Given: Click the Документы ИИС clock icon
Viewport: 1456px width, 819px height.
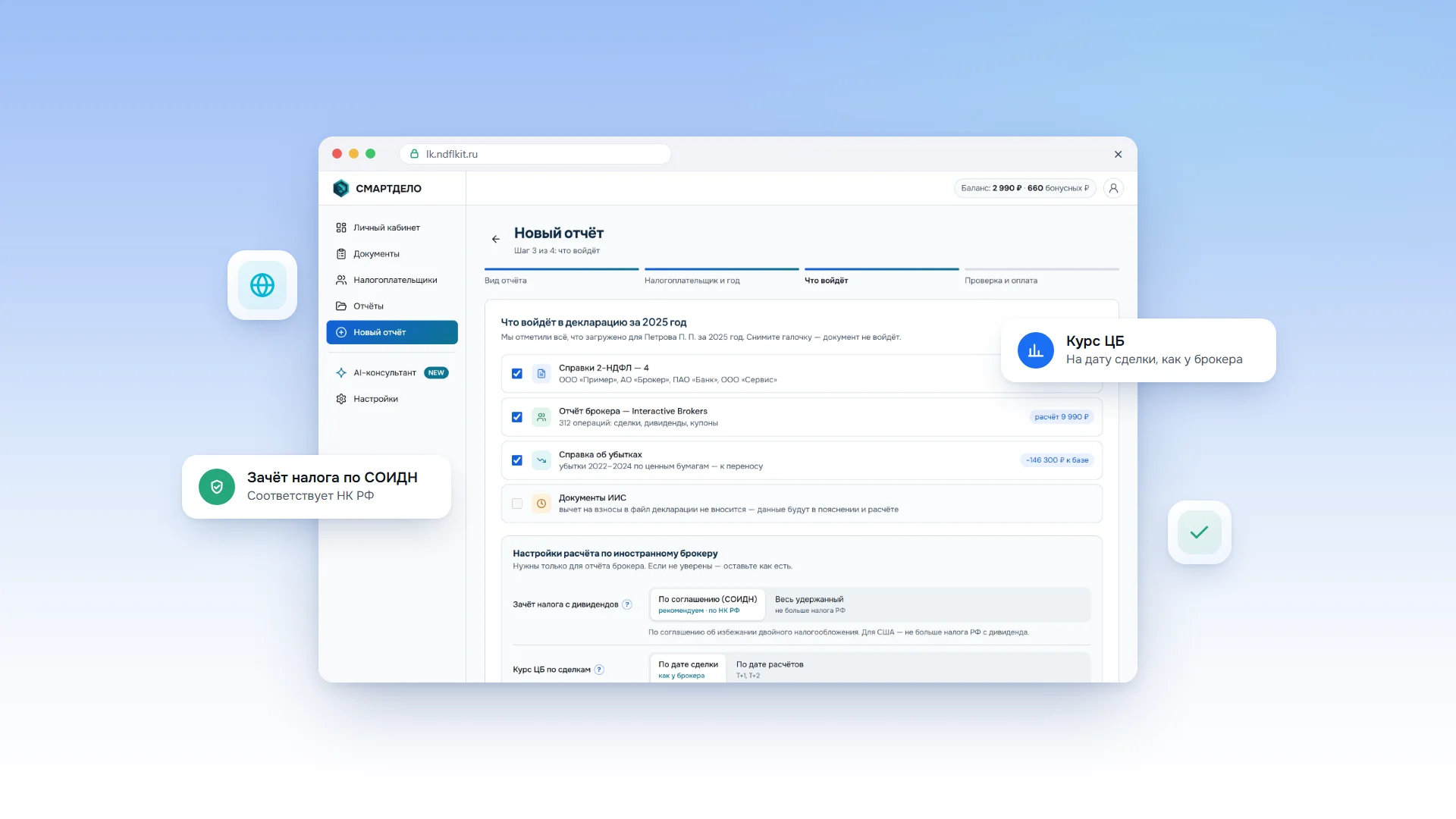Looking at the screenshot, I should pyautogui.click(x=541, y=504).
